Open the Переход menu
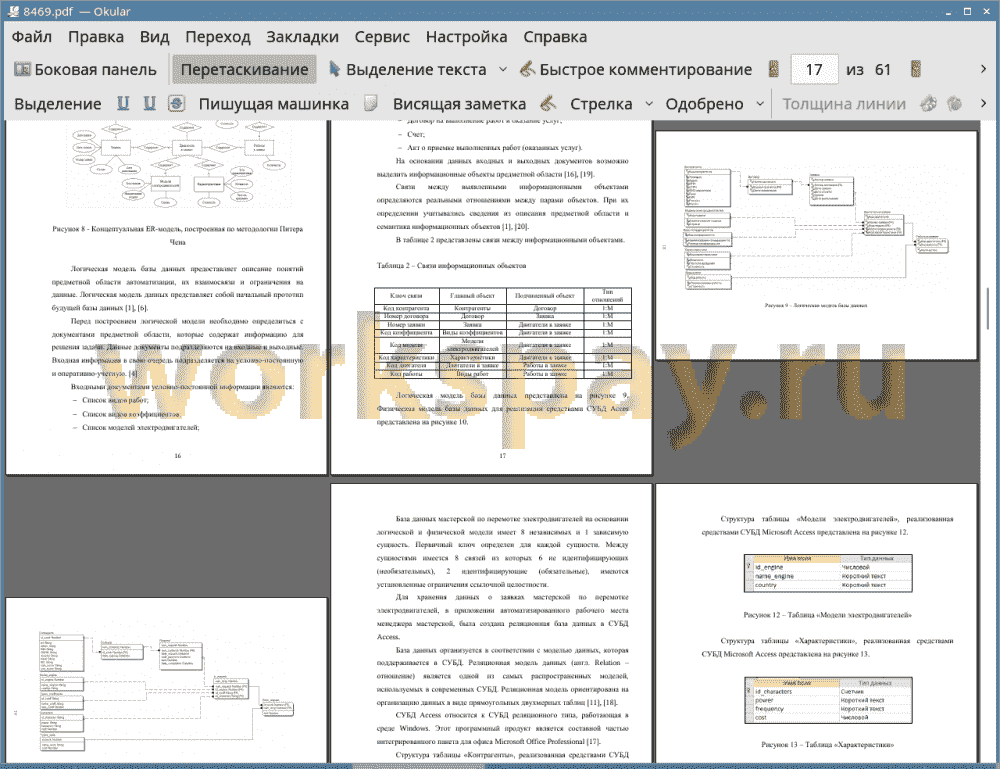The image size is (1000, 769). coord(217,37)
